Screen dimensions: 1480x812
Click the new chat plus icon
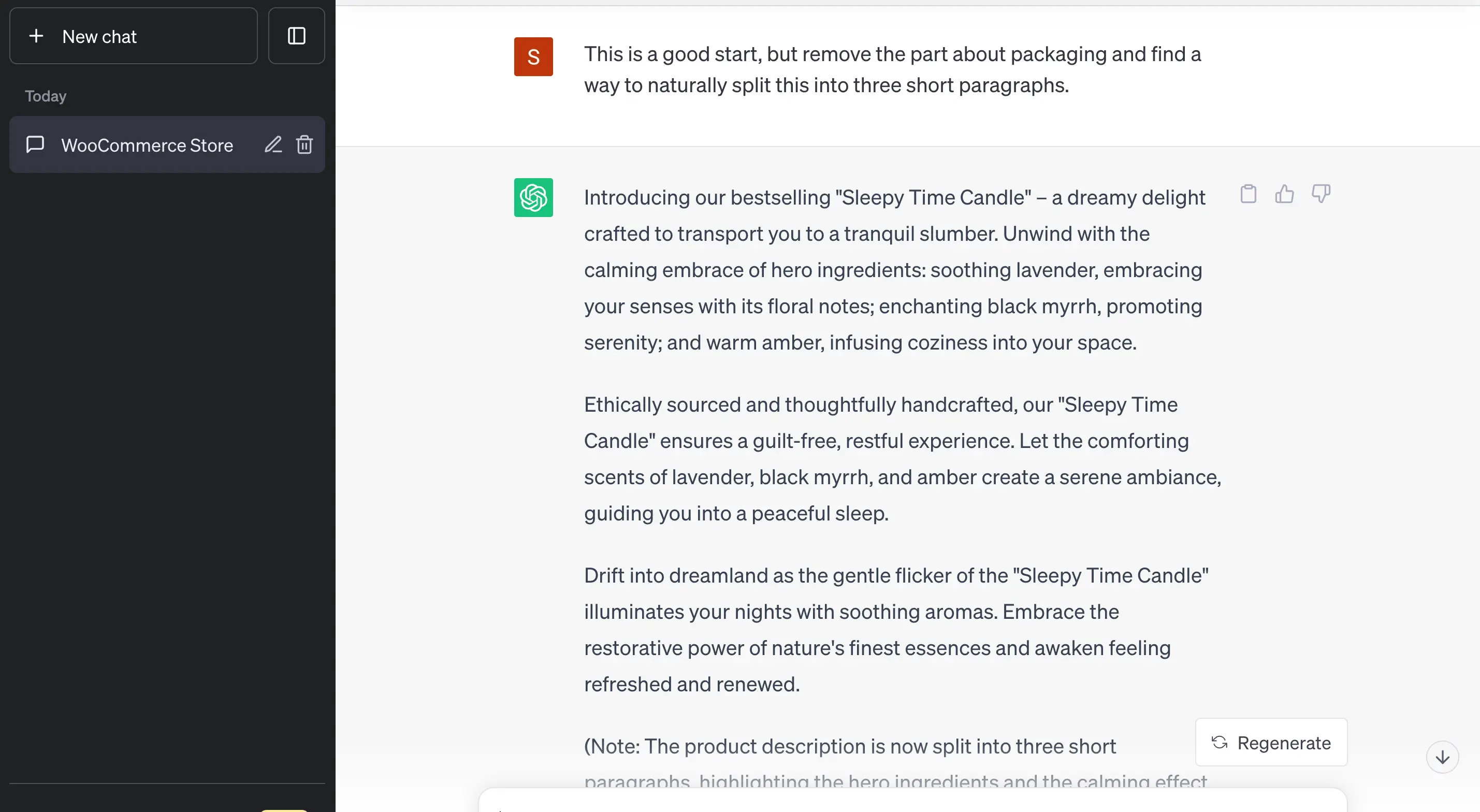point(36,36)
